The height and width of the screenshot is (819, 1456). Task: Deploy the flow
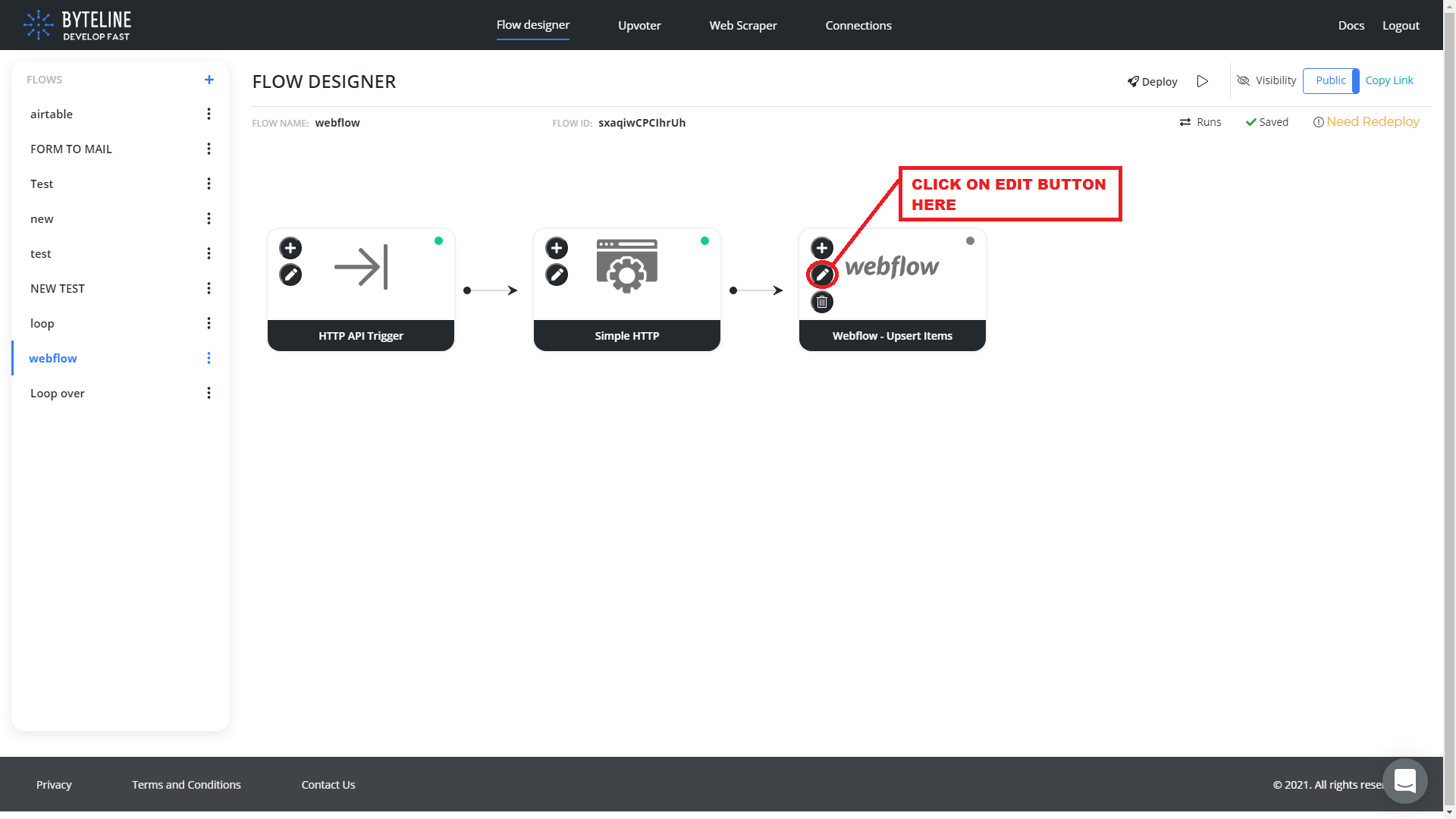click(1152, 81)
